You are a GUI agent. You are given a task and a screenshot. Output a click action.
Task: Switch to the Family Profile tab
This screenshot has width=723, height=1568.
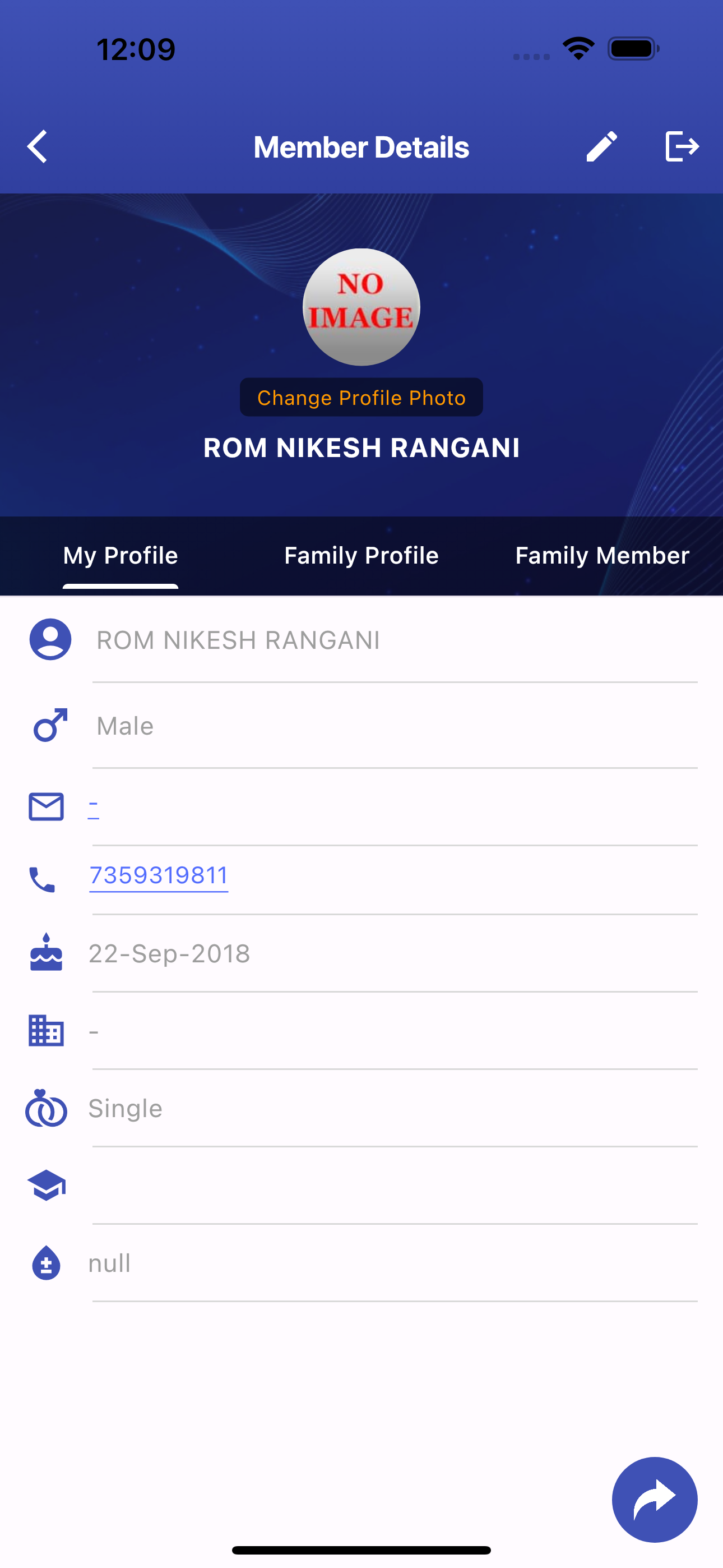click(x=361, y=556)
